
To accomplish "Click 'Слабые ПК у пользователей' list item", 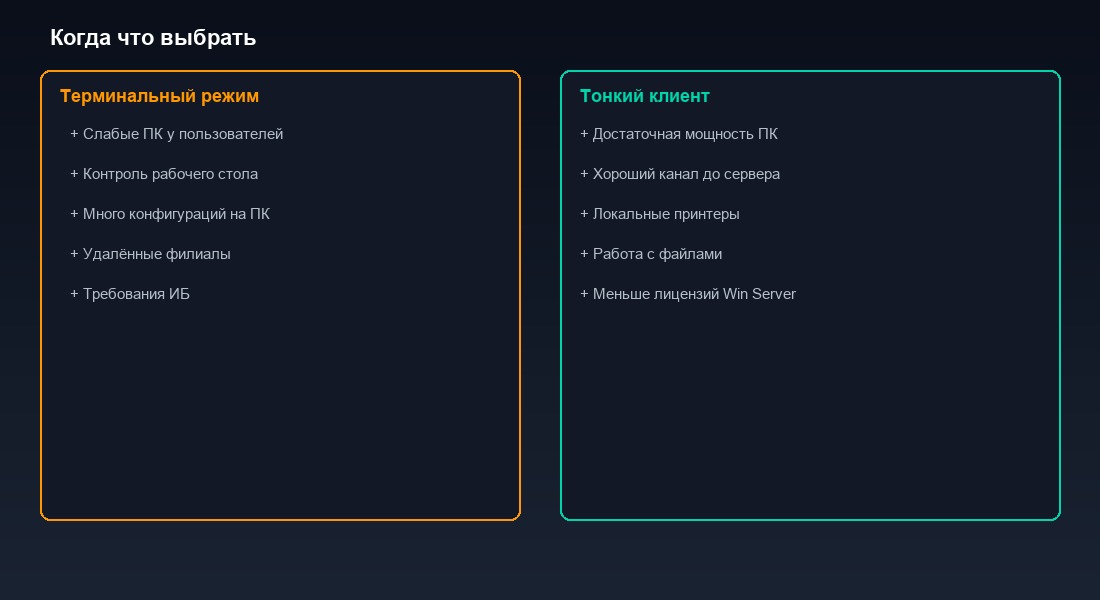I will click(x=183, y=134).
